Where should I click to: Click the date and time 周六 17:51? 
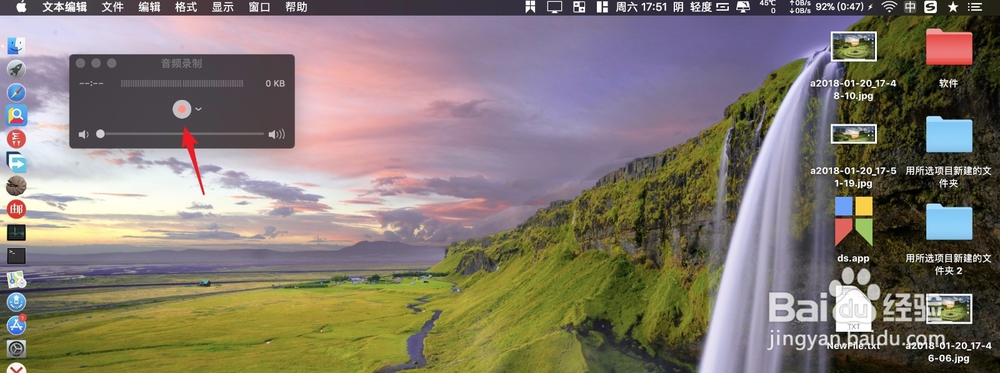pos(641,7)
